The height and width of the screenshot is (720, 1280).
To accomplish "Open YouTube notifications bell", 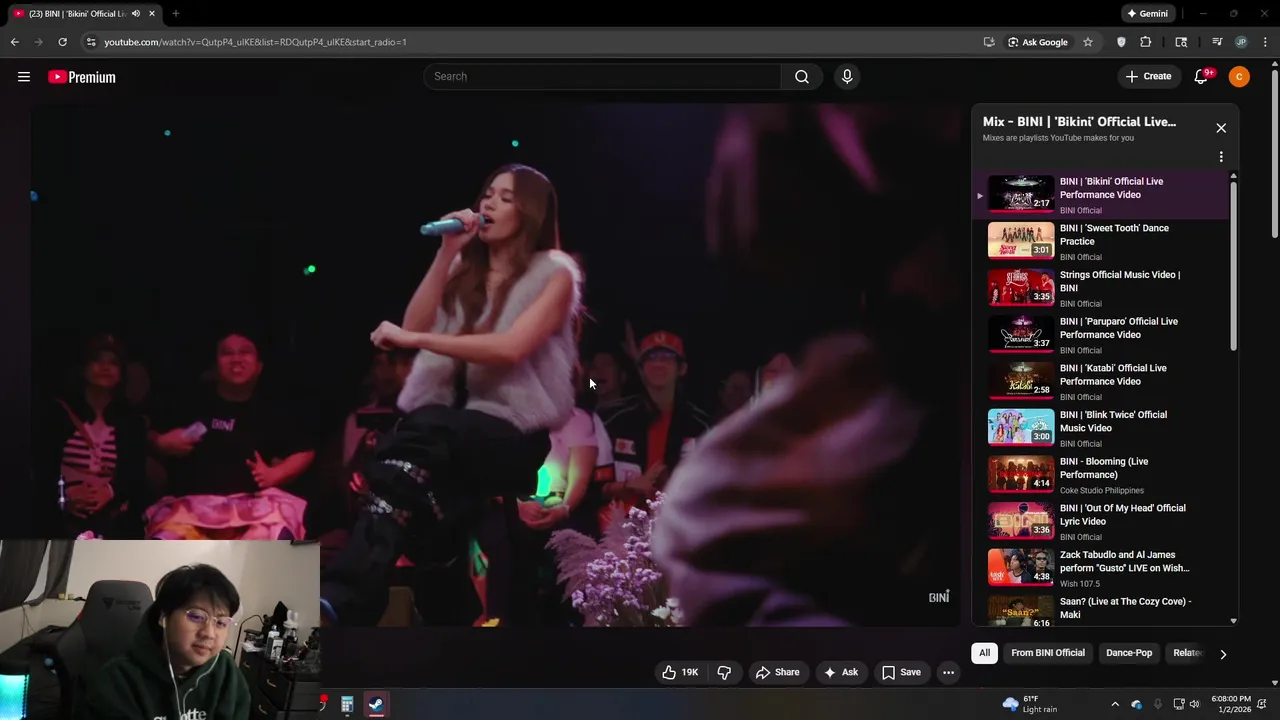I will pyautogui.click(x=1202, y=77).
